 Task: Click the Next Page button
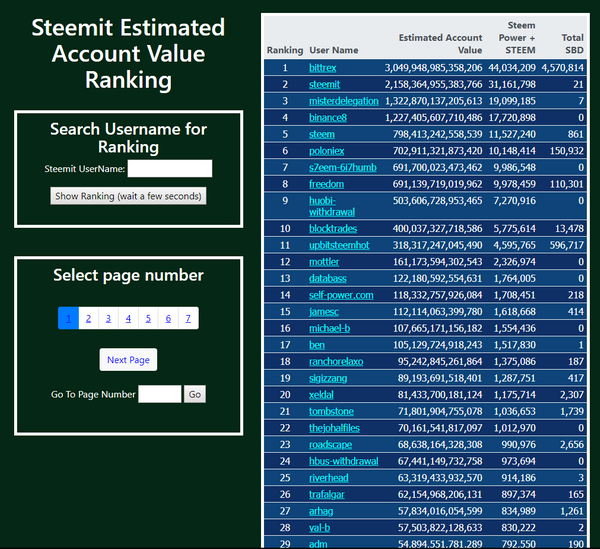click(128, 360)
